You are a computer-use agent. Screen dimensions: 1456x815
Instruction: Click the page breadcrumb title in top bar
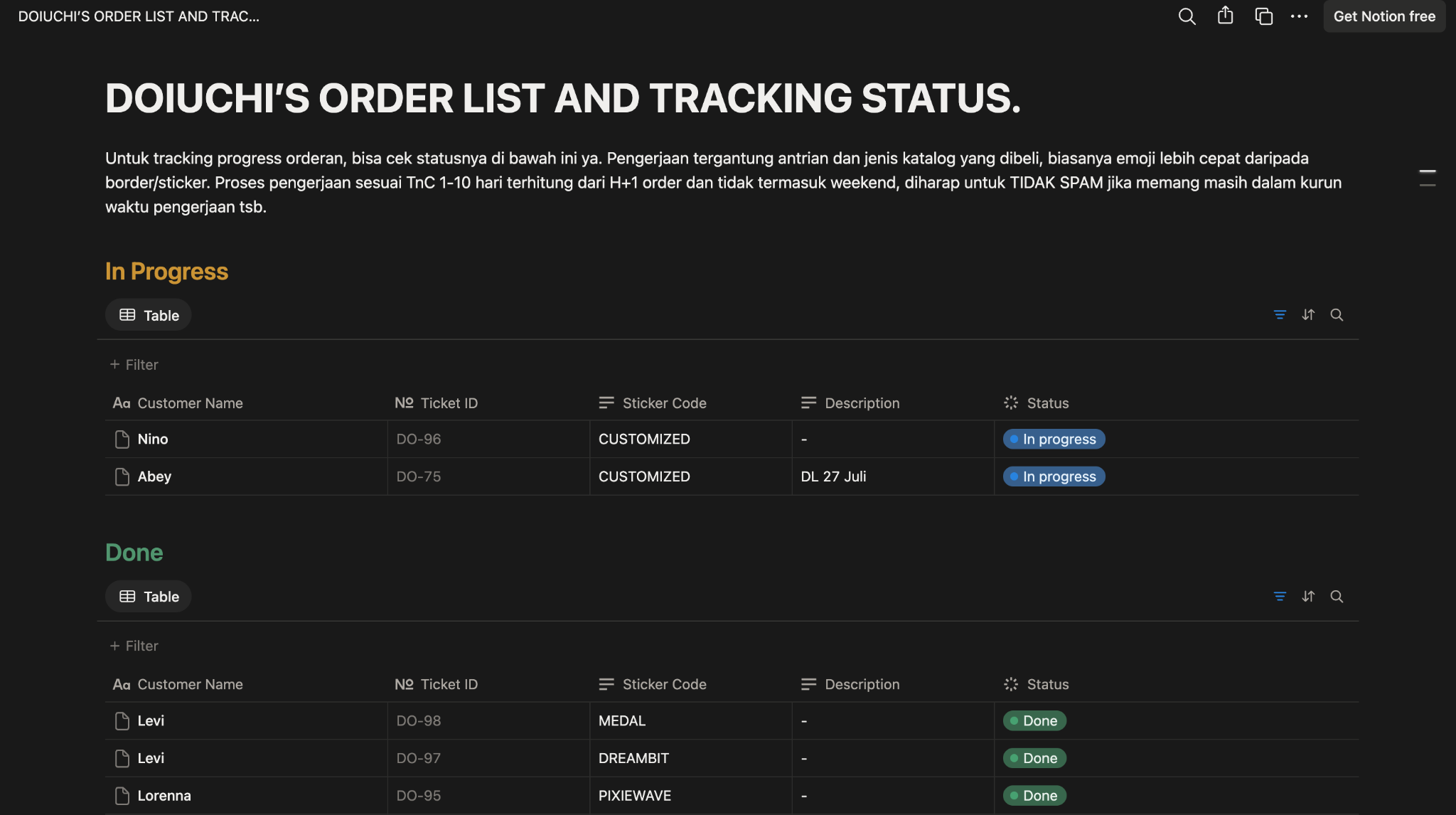(x=139, y=16)
